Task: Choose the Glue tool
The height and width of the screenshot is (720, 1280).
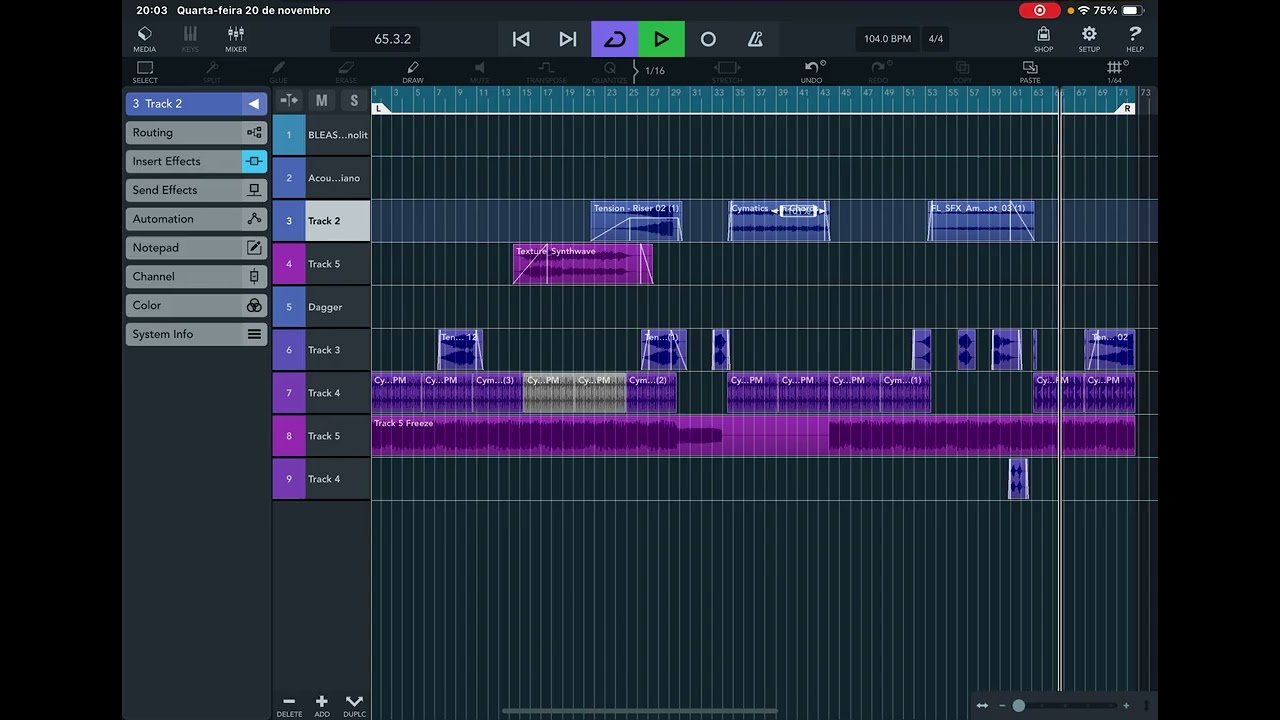Action: (x=279, y=72)
